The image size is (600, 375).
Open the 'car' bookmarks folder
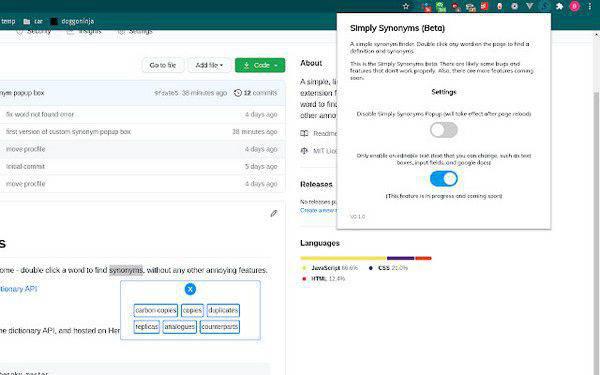[x=33, y=21]
